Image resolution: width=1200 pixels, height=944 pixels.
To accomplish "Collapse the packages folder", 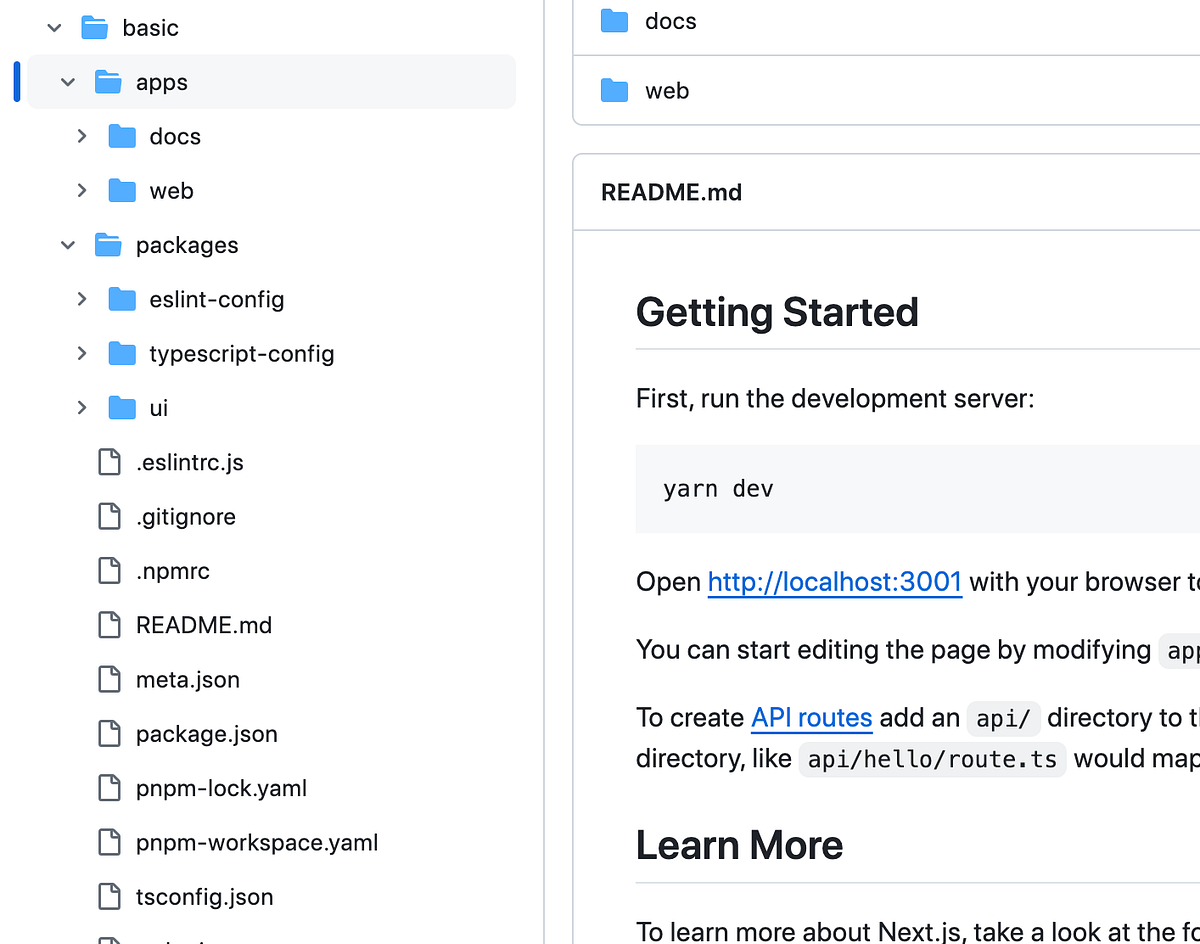I will (67, 245).
